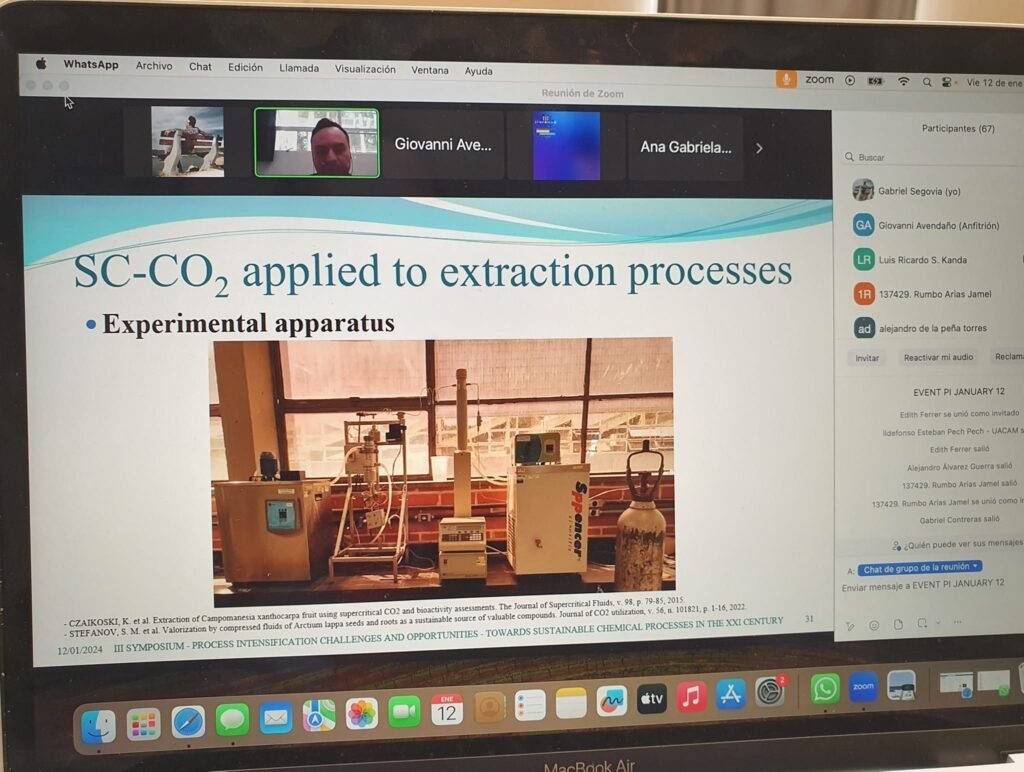This screenshot has width=1024, height=772.
Task: Open Finder from the dock
Action: tap(99, 727)
